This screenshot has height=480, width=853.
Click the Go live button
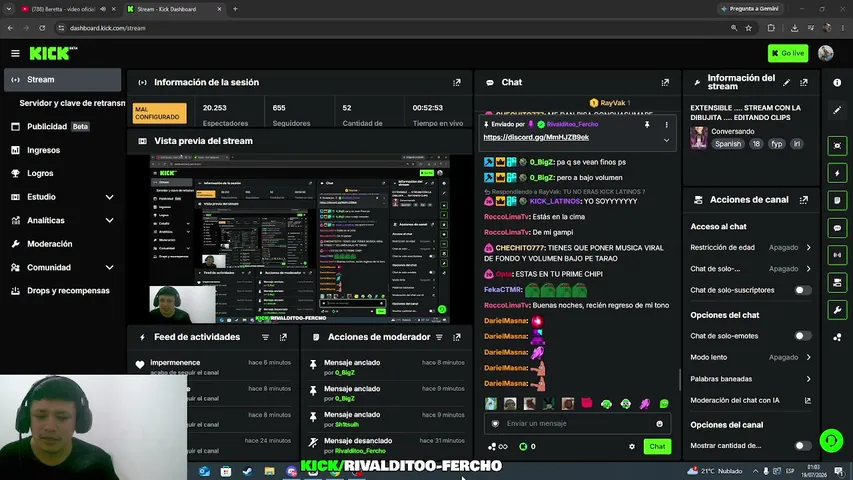[788, 53]
